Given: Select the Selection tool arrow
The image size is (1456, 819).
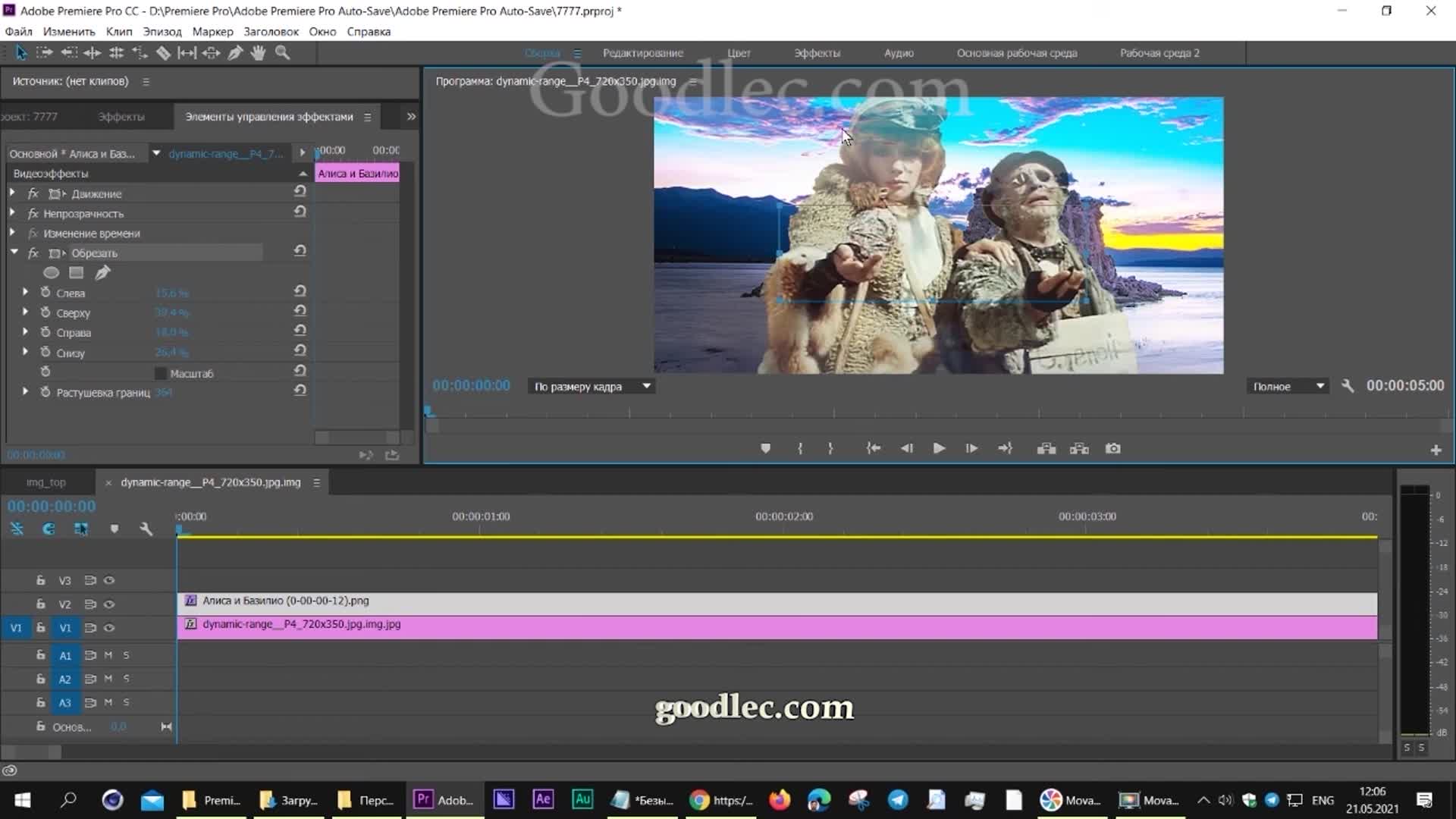Looking at the screenshot, I should [x=20, y=53].
